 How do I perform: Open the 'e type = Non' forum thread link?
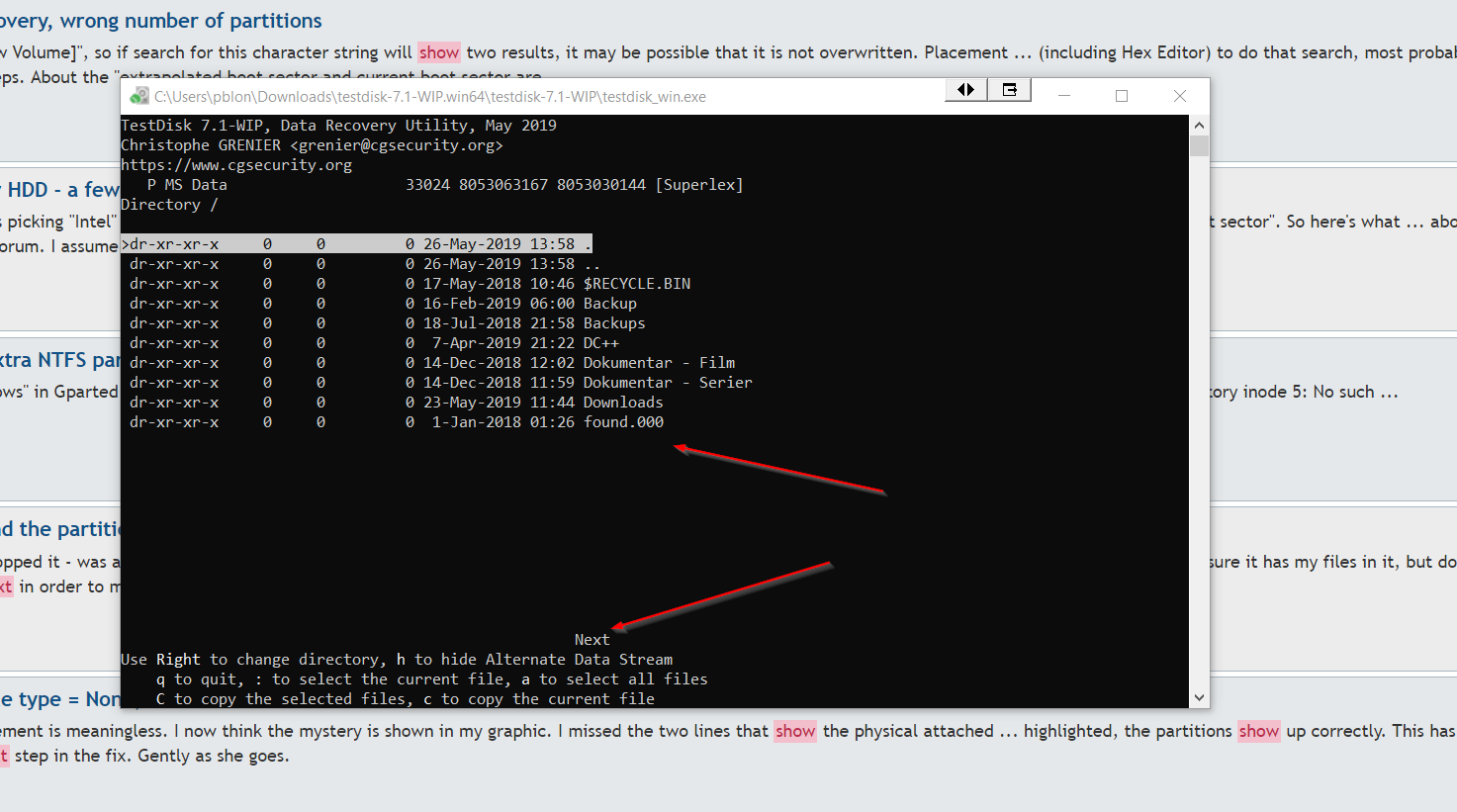pyautogui.click(x=60, y=699)
